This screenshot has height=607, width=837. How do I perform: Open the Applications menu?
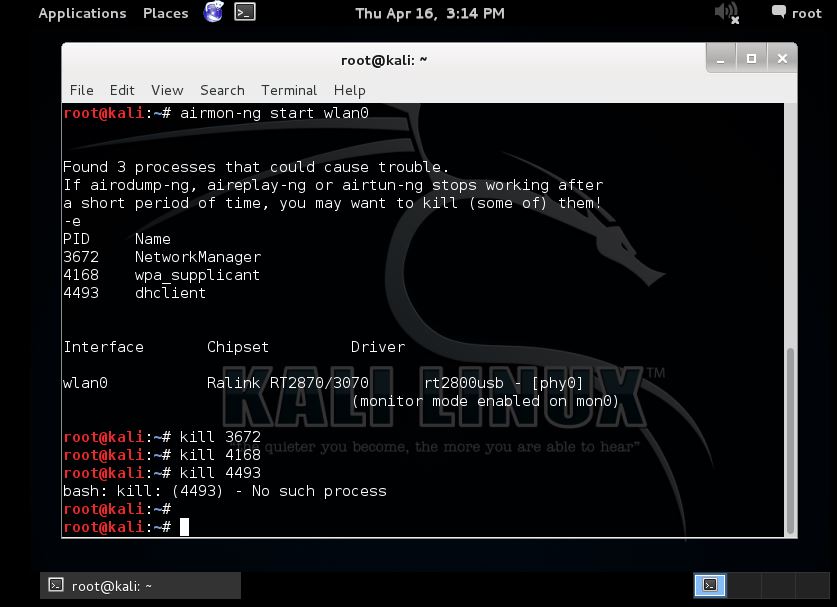(x=82, y=13)
